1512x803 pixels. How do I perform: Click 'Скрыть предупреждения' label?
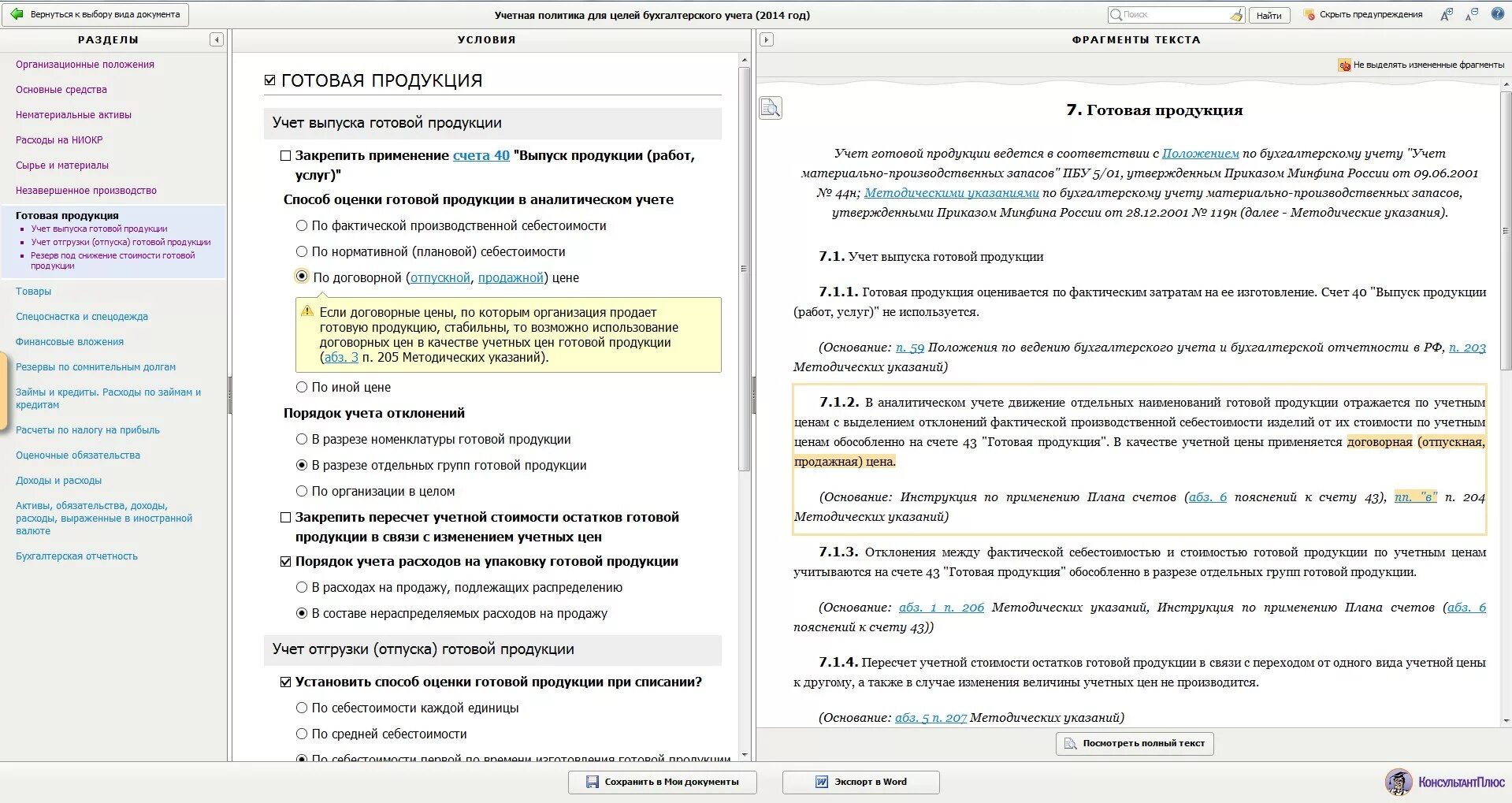[x=1371, y=15]
